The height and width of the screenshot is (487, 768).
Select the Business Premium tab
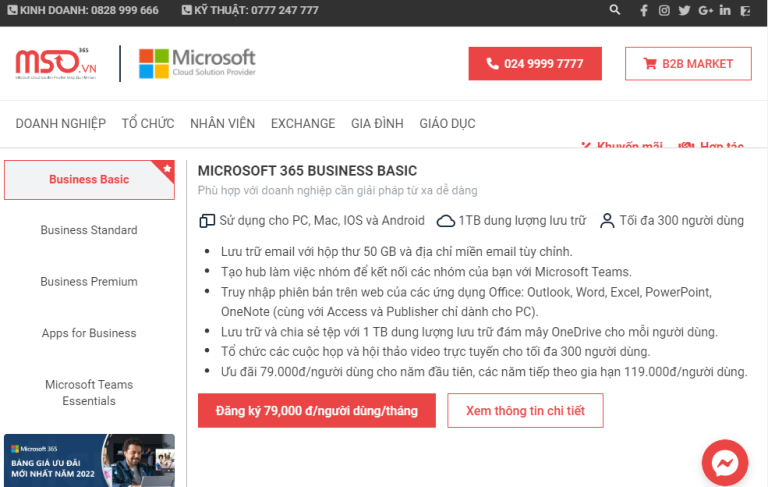click(89, 282)
